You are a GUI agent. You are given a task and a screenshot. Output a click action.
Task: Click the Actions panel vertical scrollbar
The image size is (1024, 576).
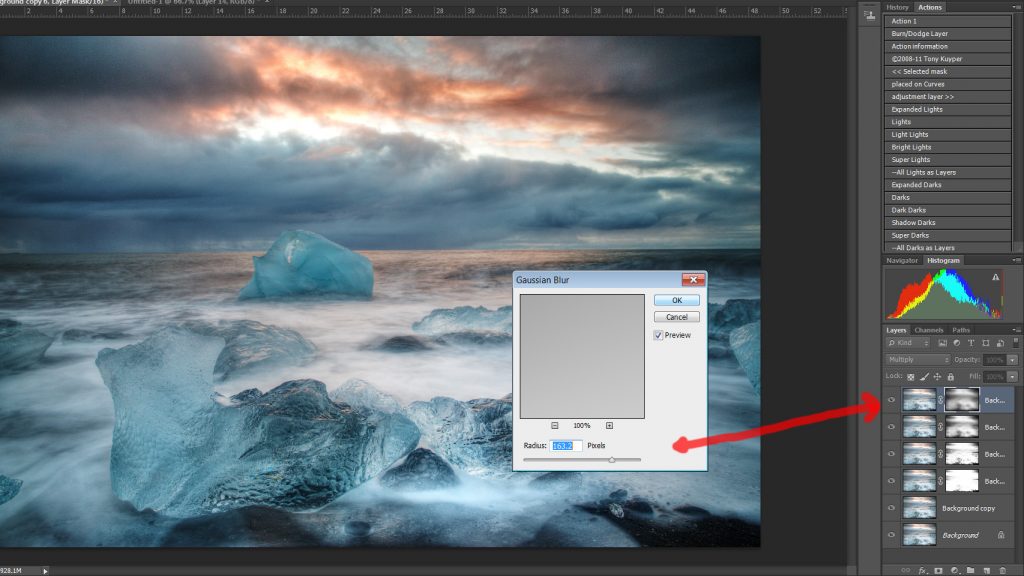click(1017, 133)
